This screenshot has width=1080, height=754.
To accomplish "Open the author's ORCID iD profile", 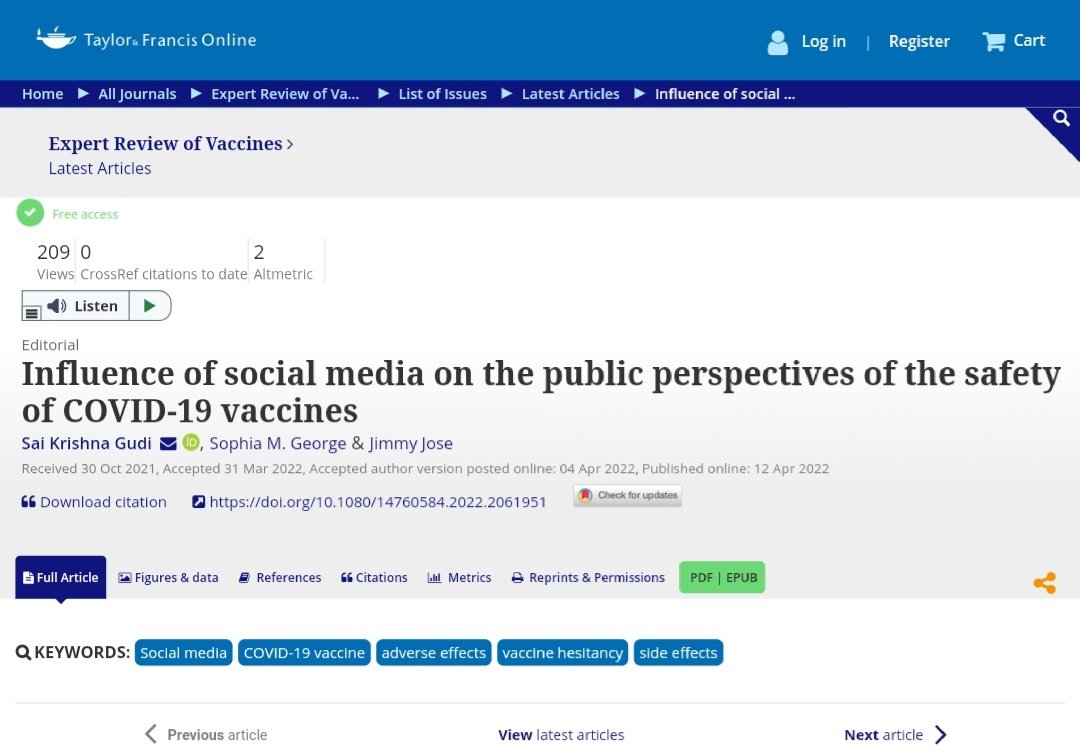I will point(190,443).
